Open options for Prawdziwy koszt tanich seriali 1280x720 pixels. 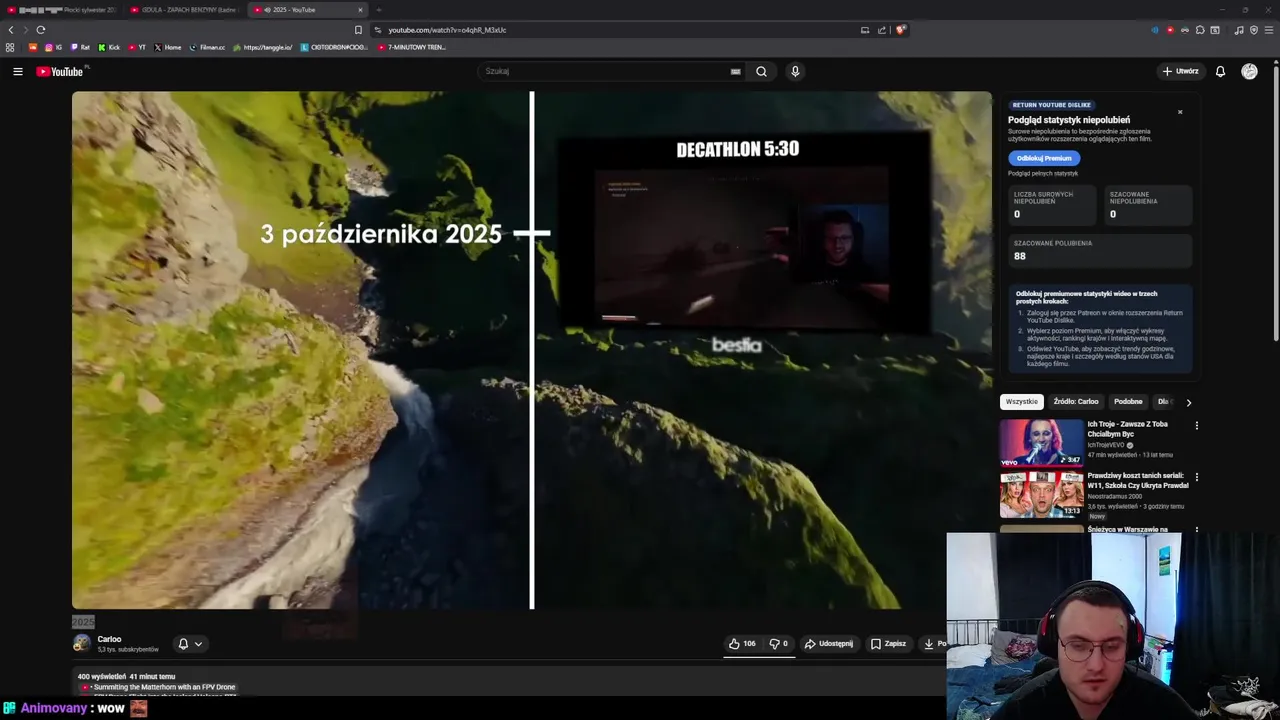pos(1196,477)
